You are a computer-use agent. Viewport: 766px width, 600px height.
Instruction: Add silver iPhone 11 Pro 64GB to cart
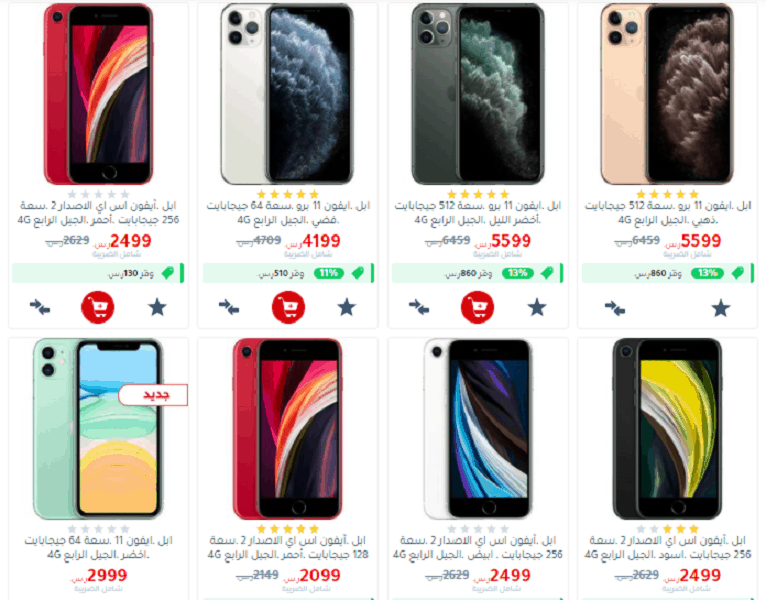[x=288, y=307]
